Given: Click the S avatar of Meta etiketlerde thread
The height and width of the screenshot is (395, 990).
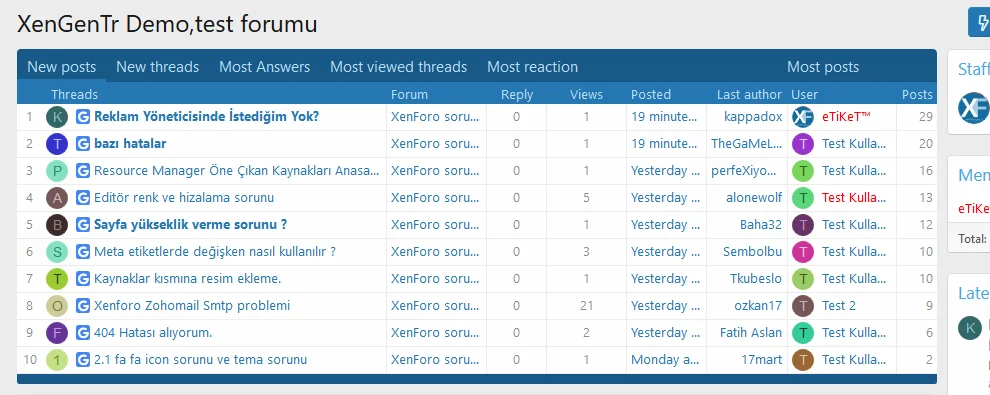Looking at the screenshot, I should [57, 252].
